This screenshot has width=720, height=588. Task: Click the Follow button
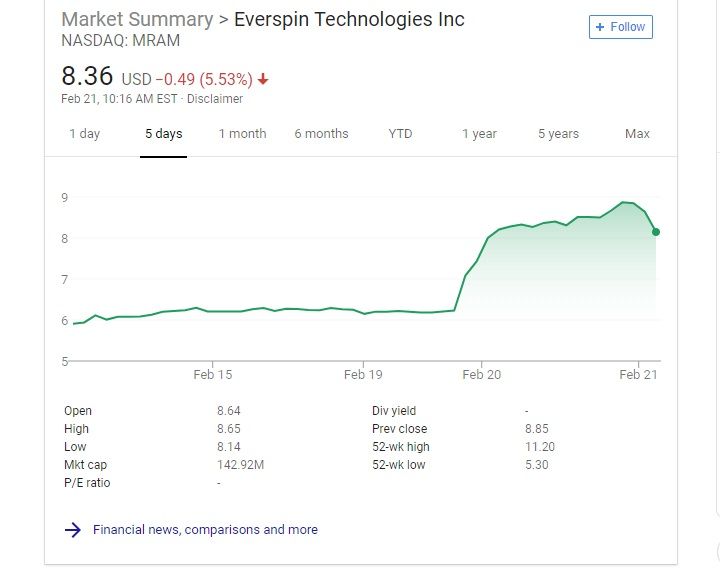(x=621, y=27)
